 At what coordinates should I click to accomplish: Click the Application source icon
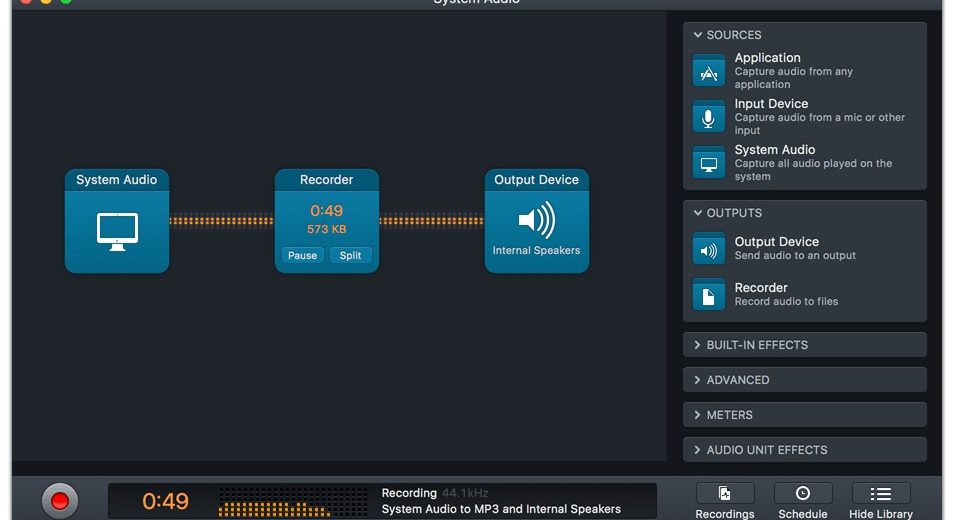[x=709, y=71]
